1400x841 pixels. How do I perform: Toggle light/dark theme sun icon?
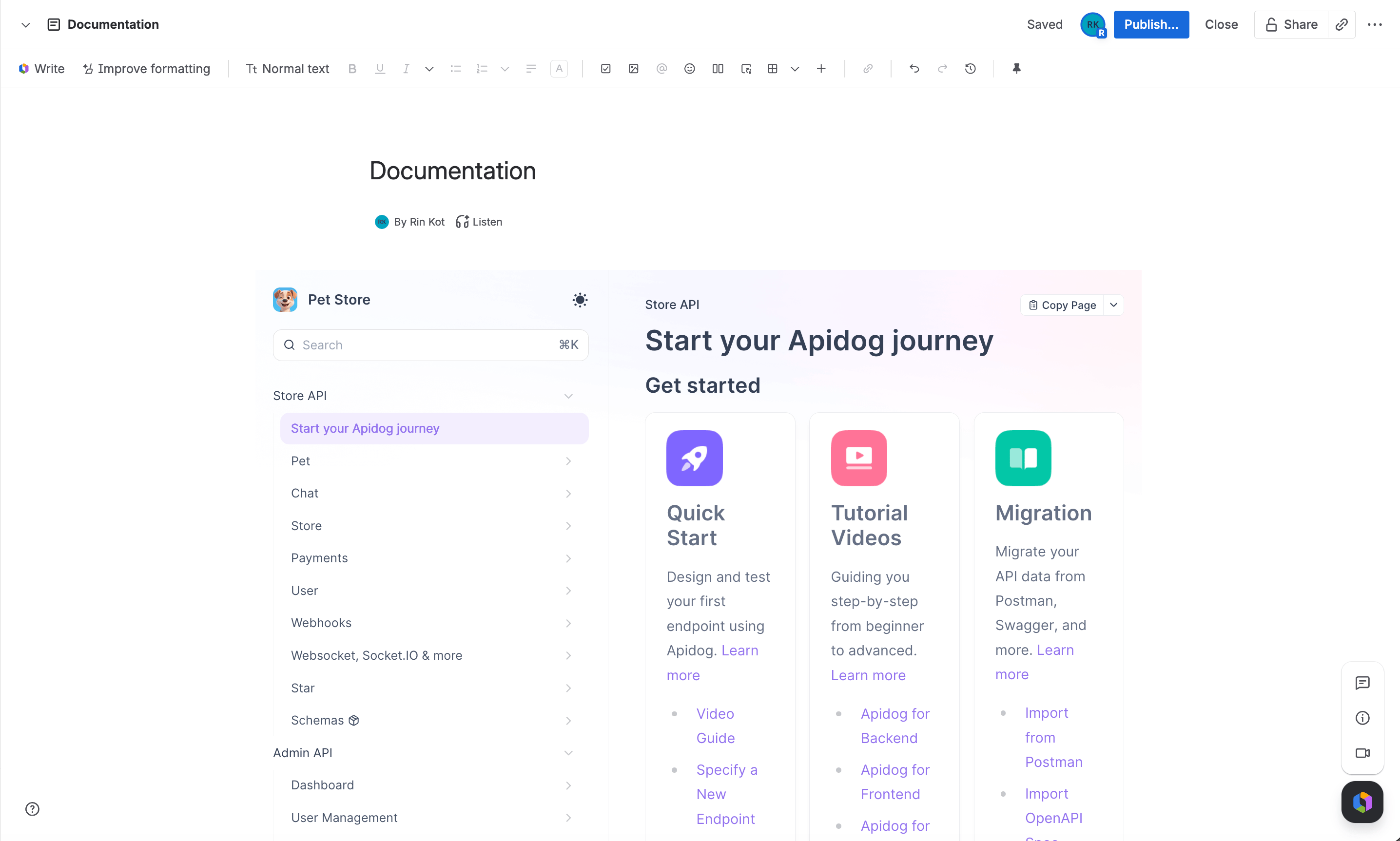click(579, 300)
